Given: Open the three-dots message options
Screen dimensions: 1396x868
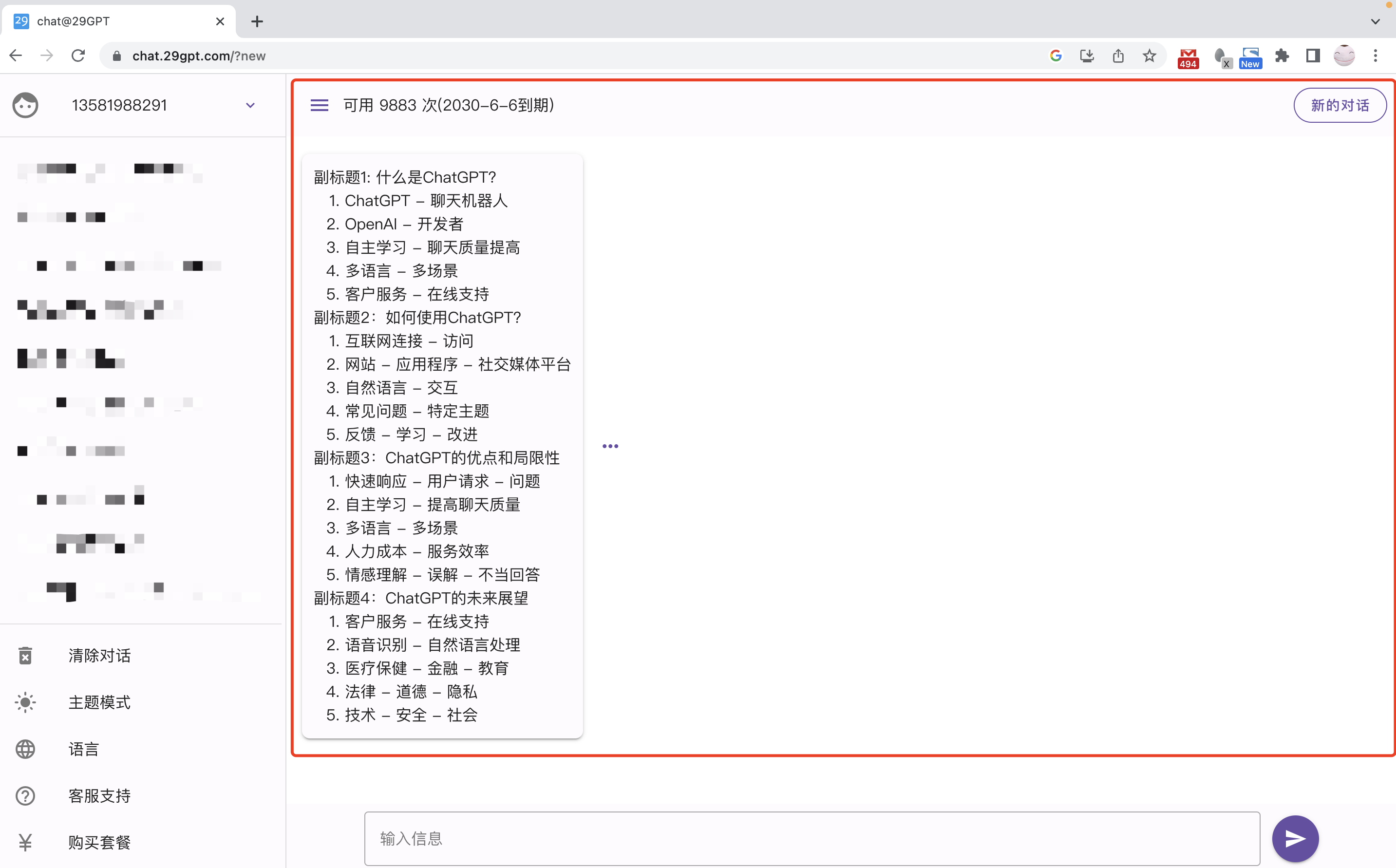Looking at the screenshot, I should [610, 446].
